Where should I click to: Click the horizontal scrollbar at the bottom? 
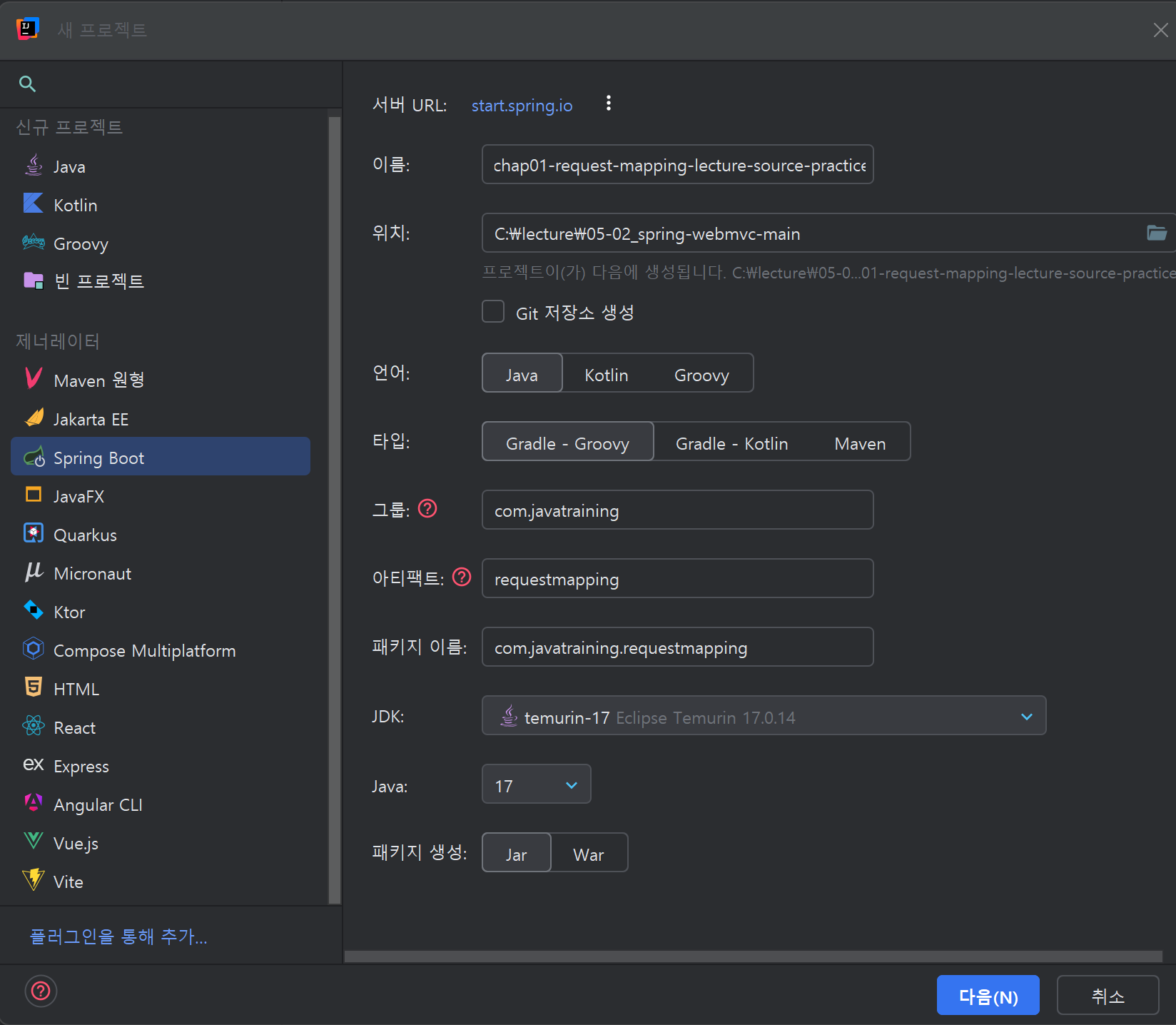click(754, 956)
